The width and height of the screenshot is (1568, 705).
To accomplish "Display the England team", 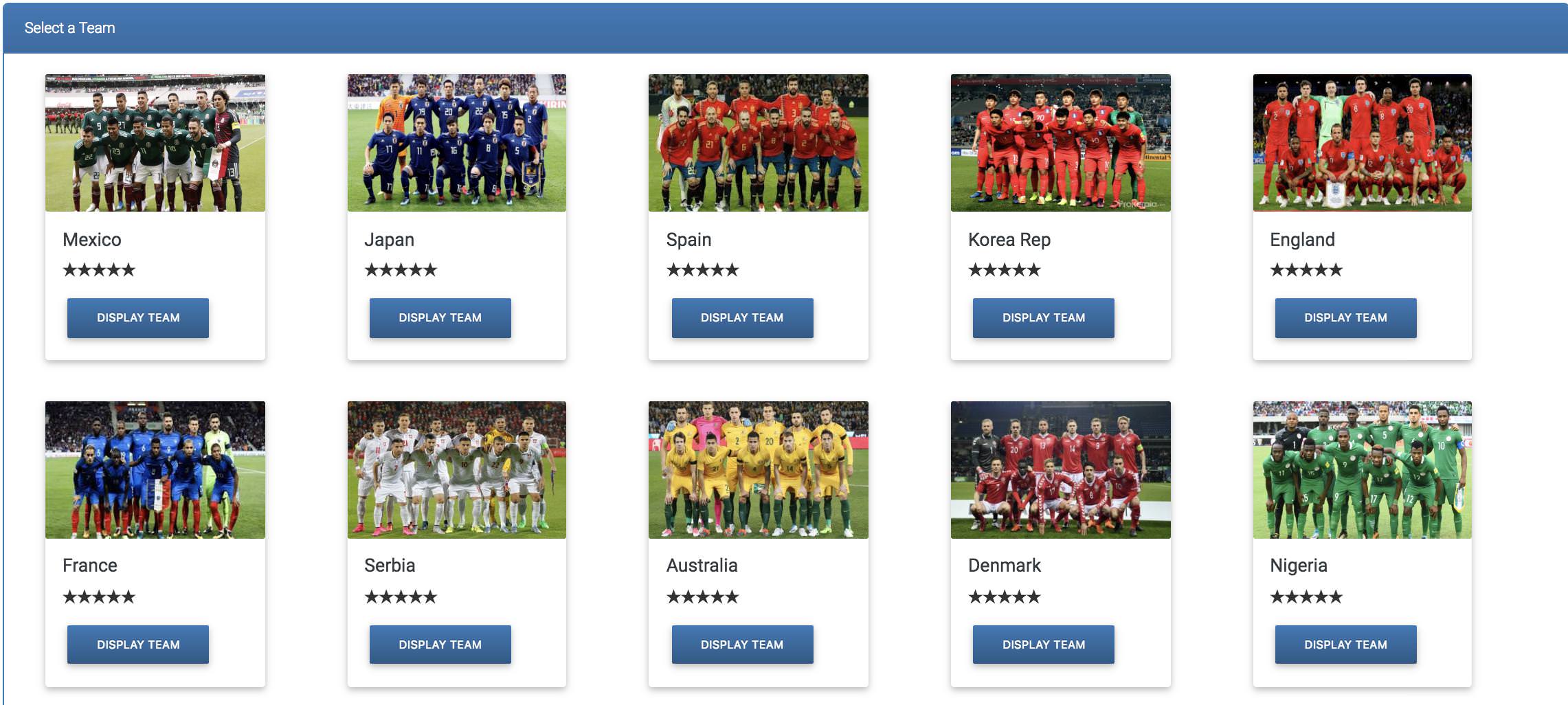I will coord(1346,318).
